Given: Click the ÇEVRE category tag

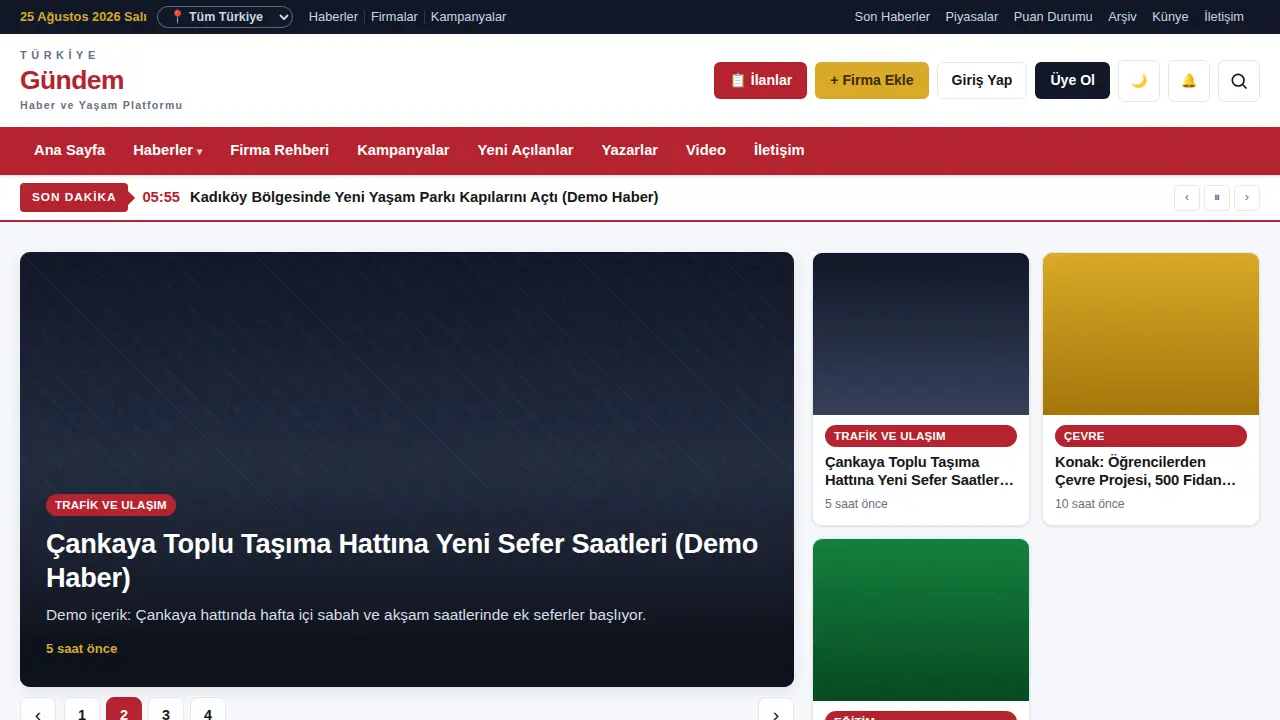Looking at the screenshot, I should point(1151,436).
